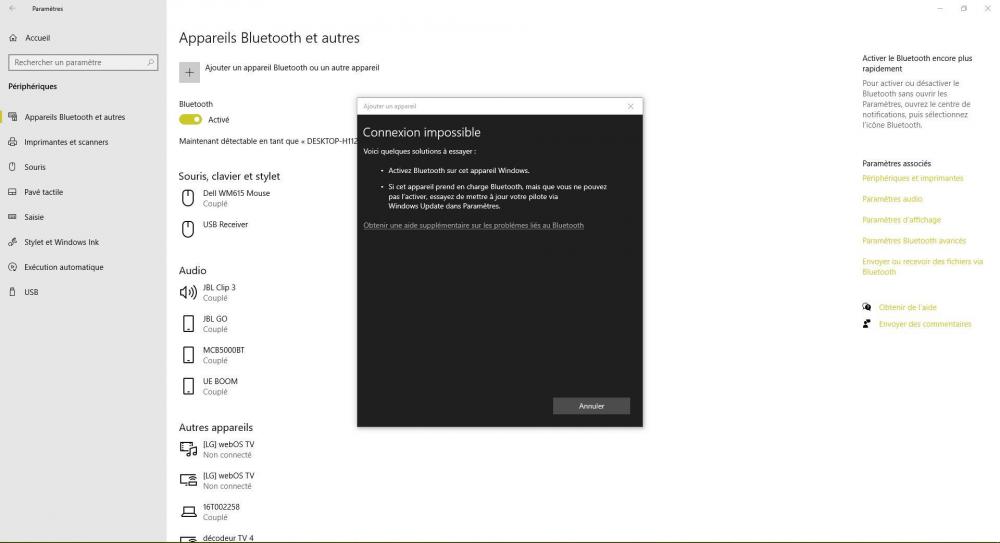Go to Accueil settings home
The height and width of the screenshot is (543, 1000).
pyautogui.click(x=38, y=38)
